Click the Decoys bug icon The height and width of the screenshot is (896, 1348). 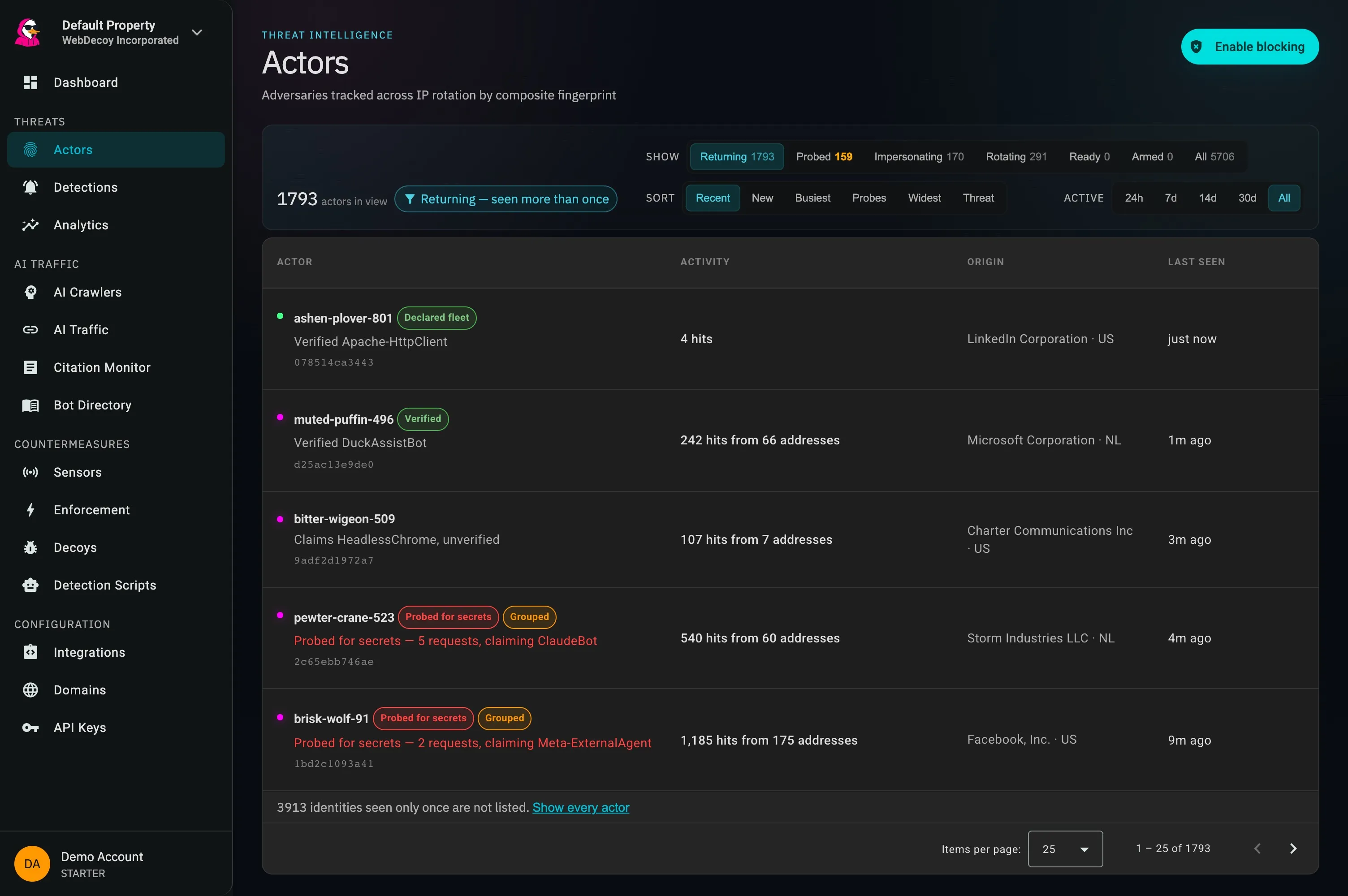tap(30, 547)
